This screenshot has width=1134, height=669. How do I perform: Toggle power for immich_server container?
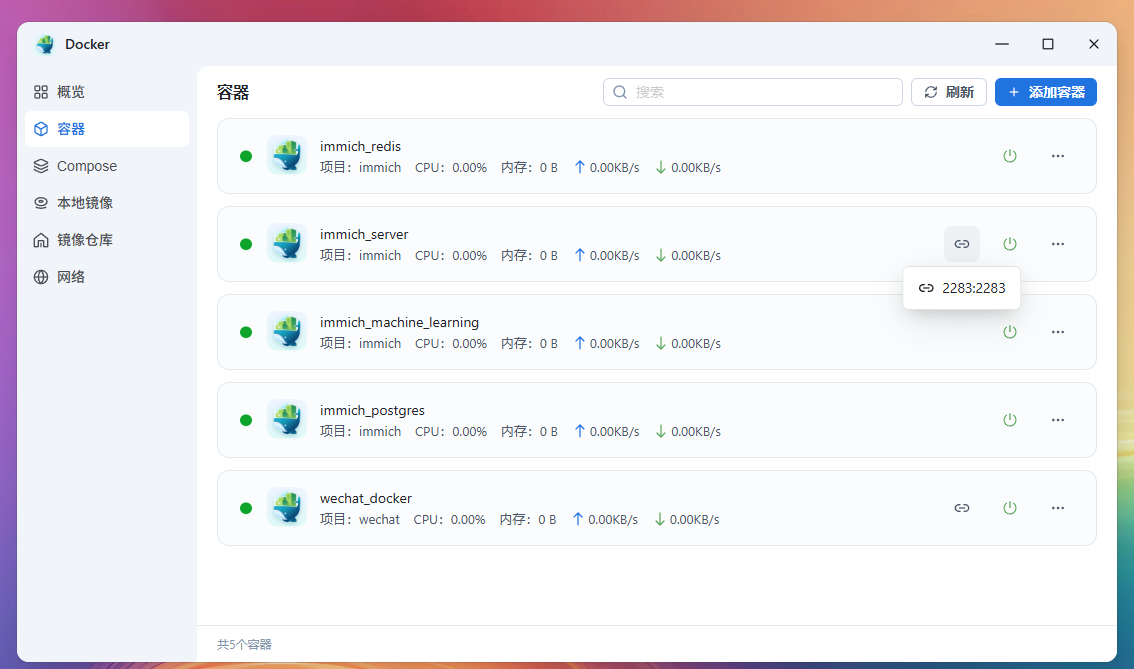tap(1010, 244)
